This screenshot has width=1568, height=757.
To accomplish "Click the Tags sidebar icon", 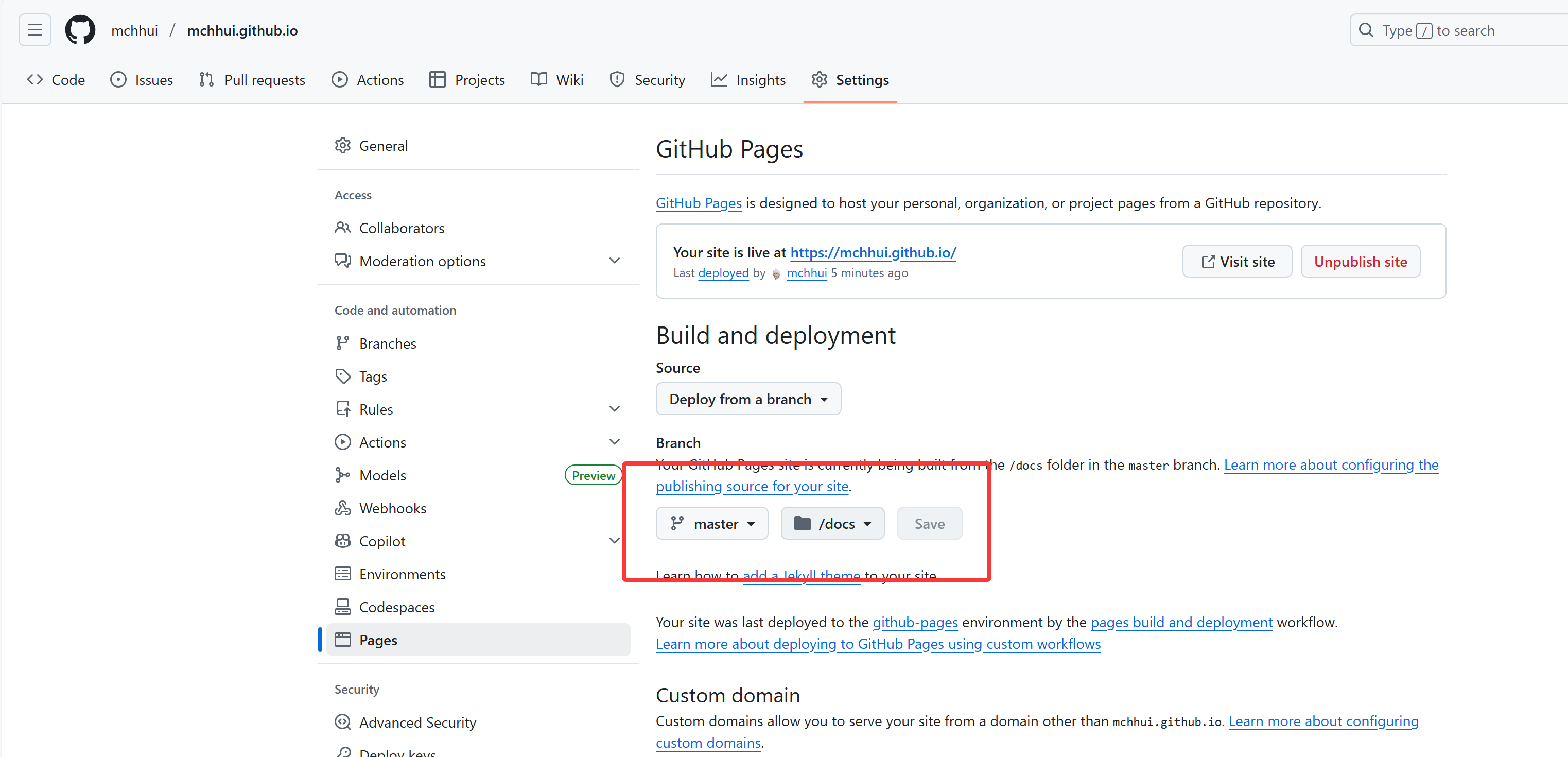I will 343,376.
